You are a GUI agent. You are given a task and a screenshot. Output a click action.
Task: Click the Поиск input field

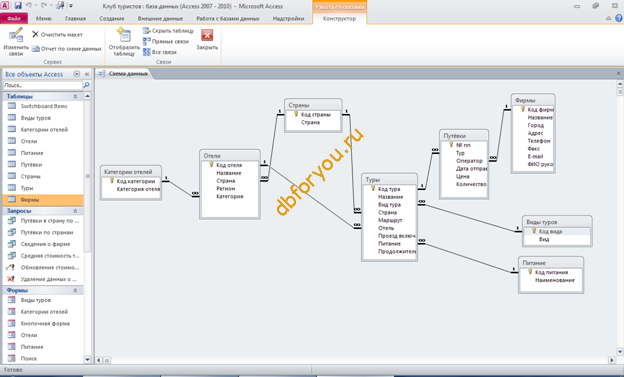[43, 85]
